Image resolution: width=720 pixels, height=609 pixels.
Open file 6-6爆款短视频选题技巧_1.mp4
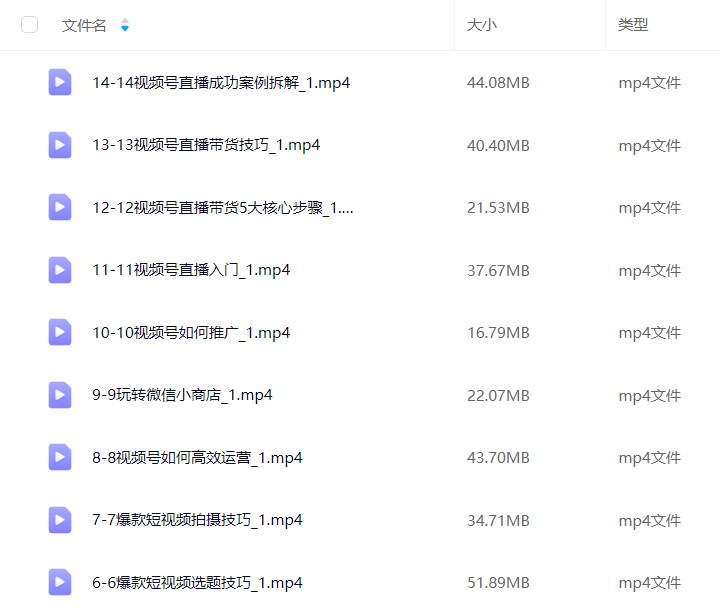197,582
